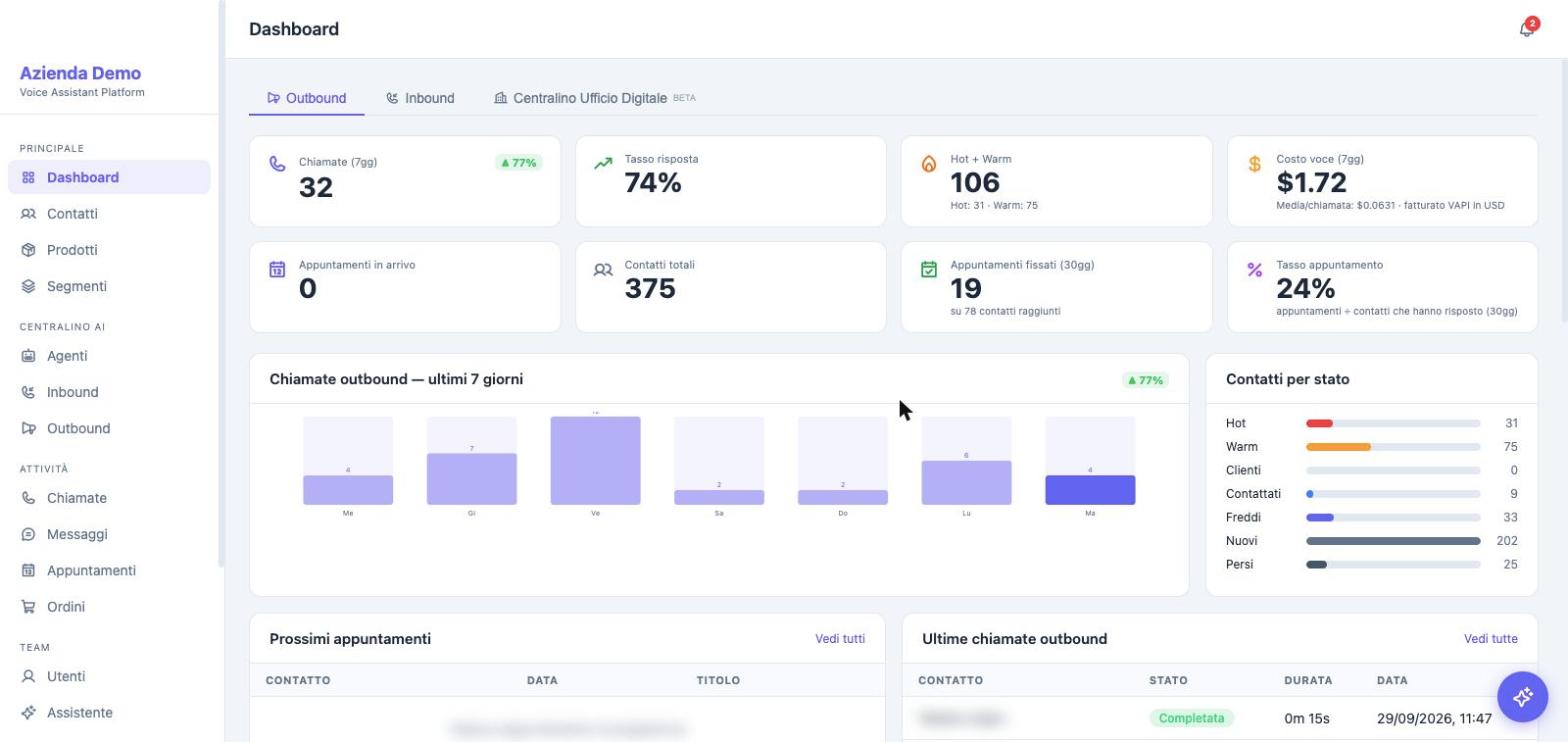Viewport: 1568px width, 742px height.
Task: Go to Contatti in the sidebar
Action: point(109,213)
